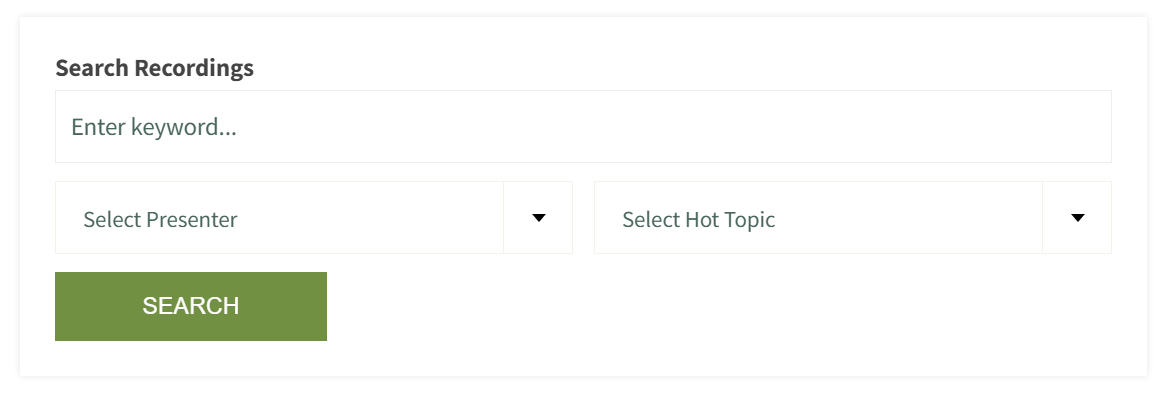
Task: Open the Select Hot Topic dropdown
Action: (853, 217)
